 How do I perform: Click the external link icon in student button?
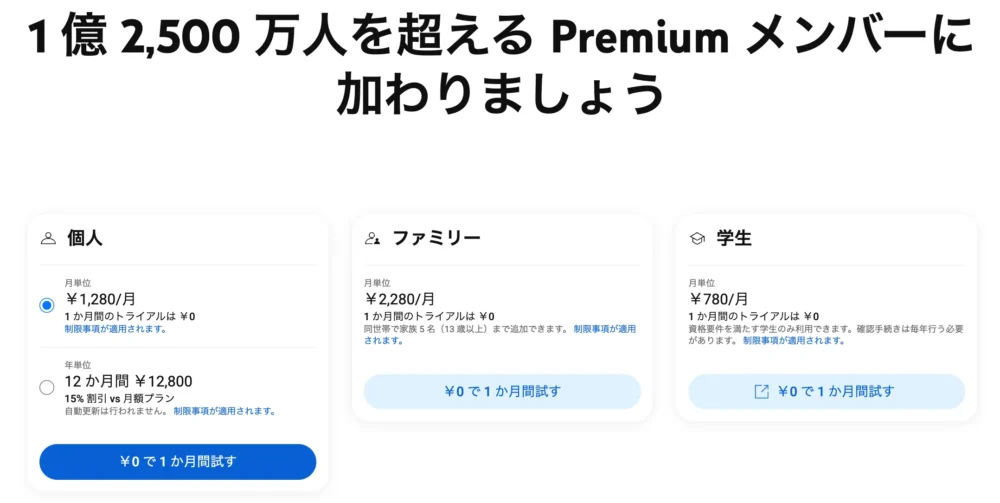[761, 391]
